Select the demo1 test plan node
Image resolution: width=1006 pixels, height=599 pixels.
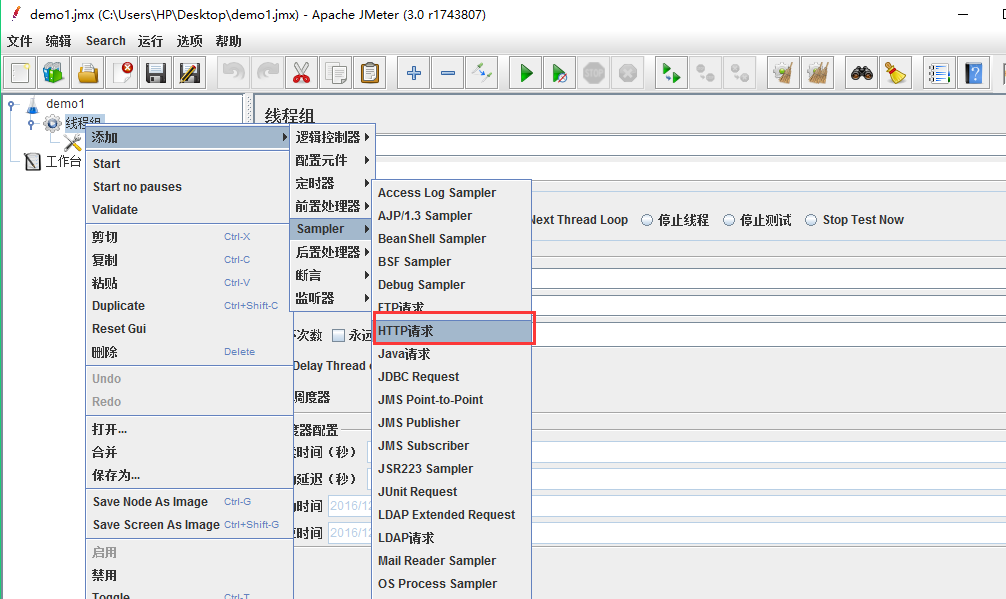click(x=65, y=104)
